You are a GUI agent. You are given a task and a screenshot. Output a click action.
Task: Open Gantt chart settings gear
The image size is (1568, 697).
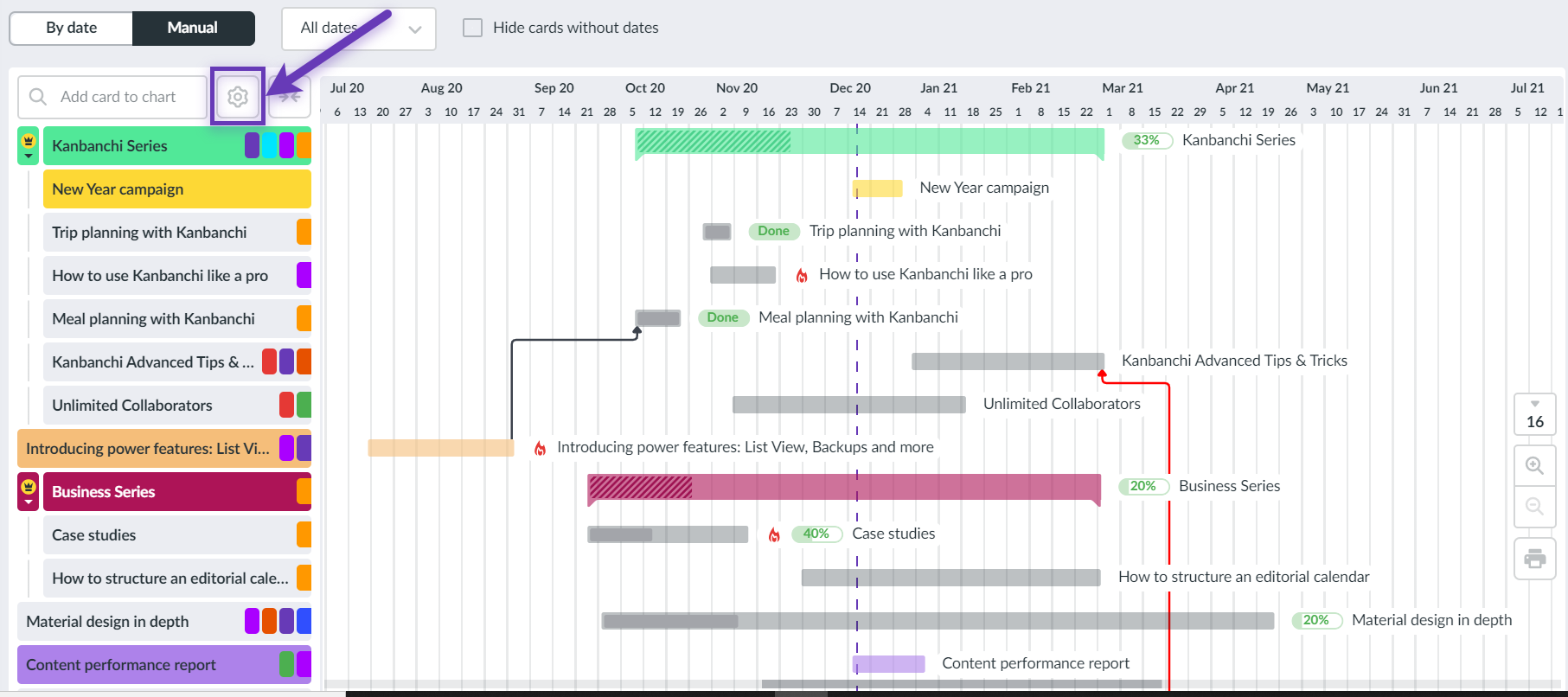(238, 97)
